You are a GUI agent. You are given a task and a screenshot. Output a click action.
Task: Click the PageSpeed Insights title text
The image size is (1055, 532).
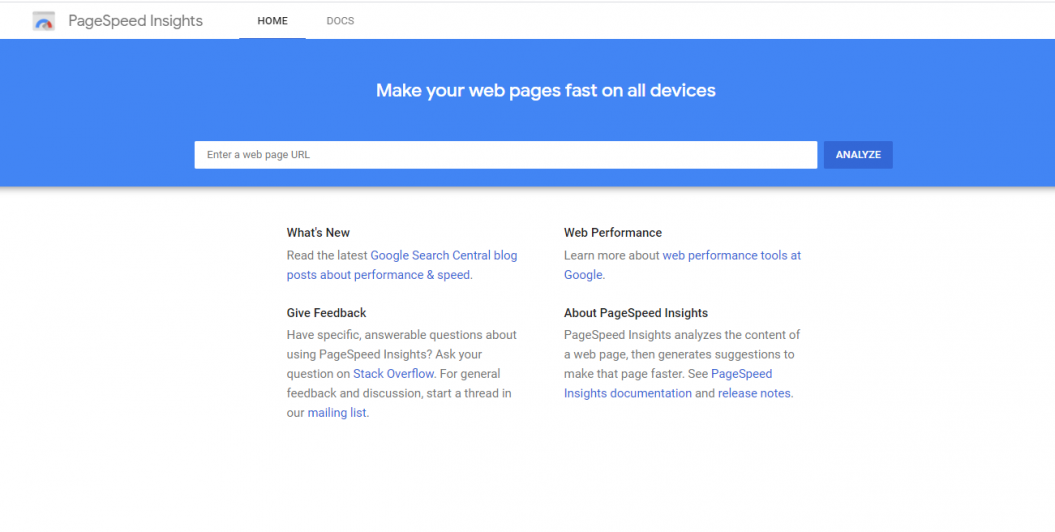[135, 21]
